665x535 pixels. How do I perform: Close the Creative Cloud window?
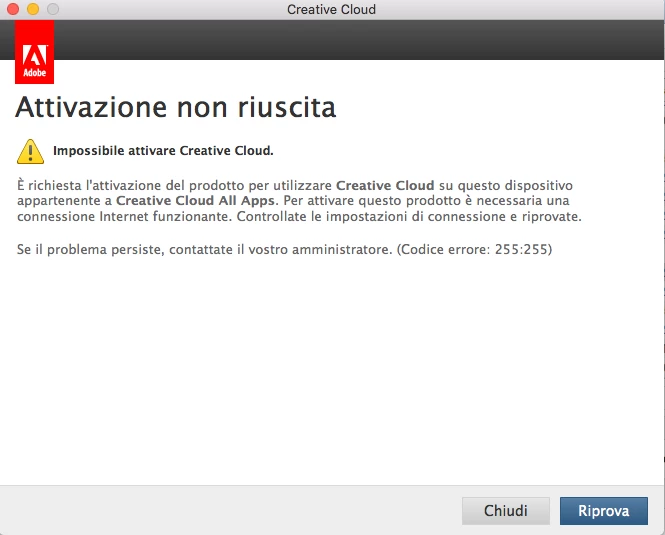pyautogui.click(x=13, y=9)
